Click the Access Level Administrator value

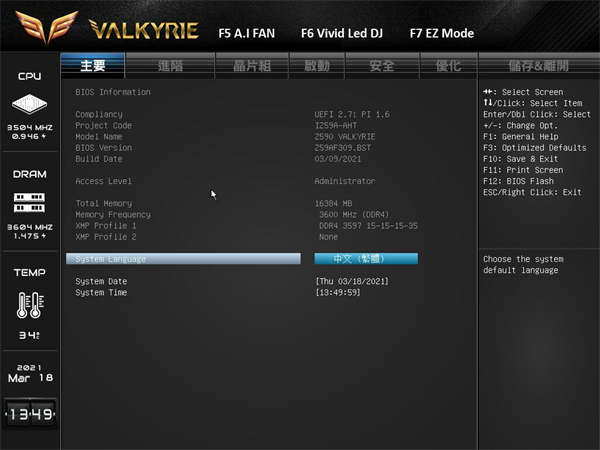click(x=345, y=181)
